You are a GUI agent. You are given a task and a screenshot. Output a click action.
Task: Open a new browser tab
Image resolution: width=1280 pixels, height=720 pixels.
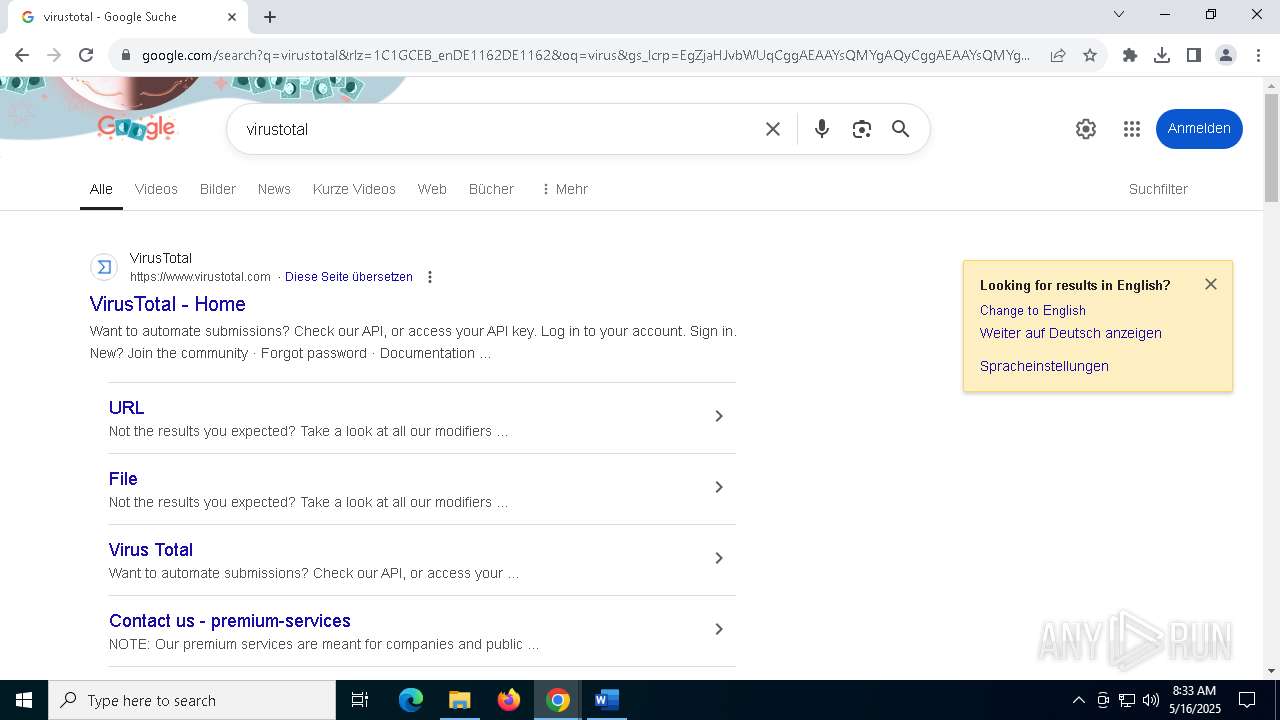click(x=270, y=17)
